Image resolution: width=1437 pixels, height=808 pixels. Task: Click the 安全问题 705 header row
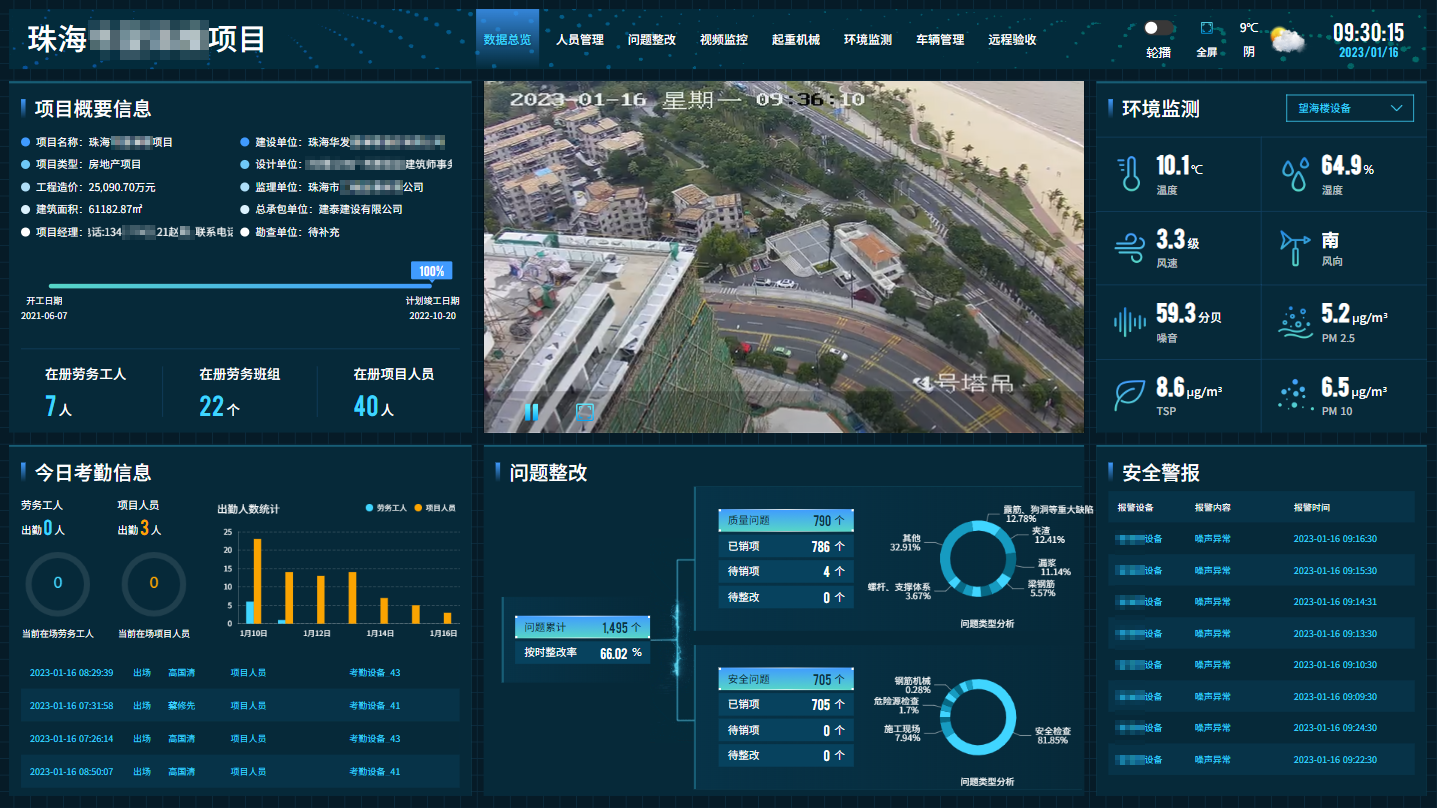pyautogui.click(x=786, y=679)
